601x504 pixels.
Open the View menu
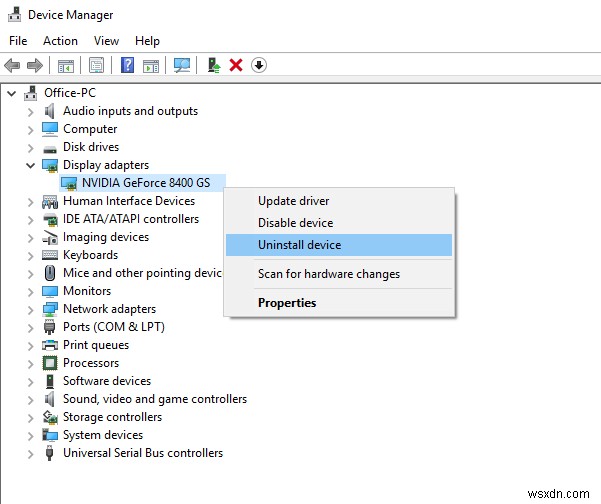(106, 41)
